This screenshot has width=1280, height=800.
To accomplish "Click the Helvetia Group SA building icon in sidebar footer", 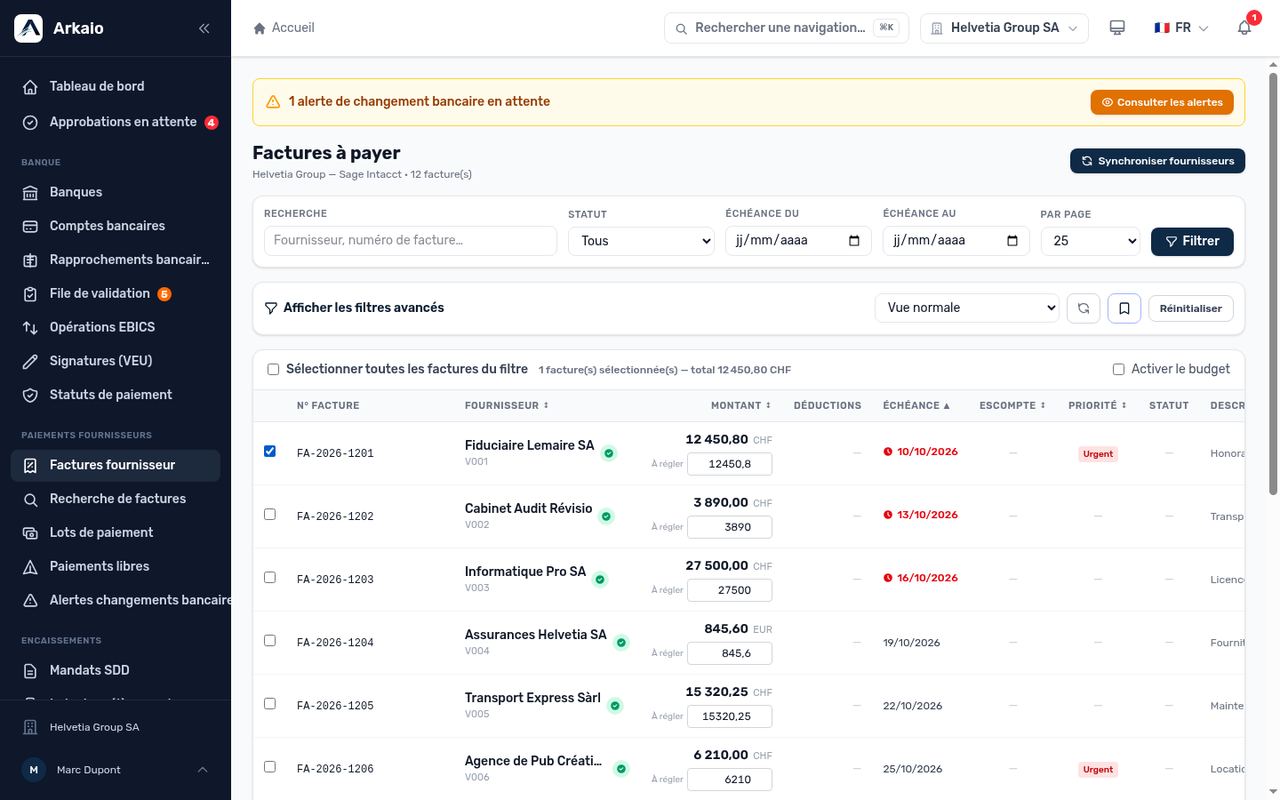I will (30, 727).
